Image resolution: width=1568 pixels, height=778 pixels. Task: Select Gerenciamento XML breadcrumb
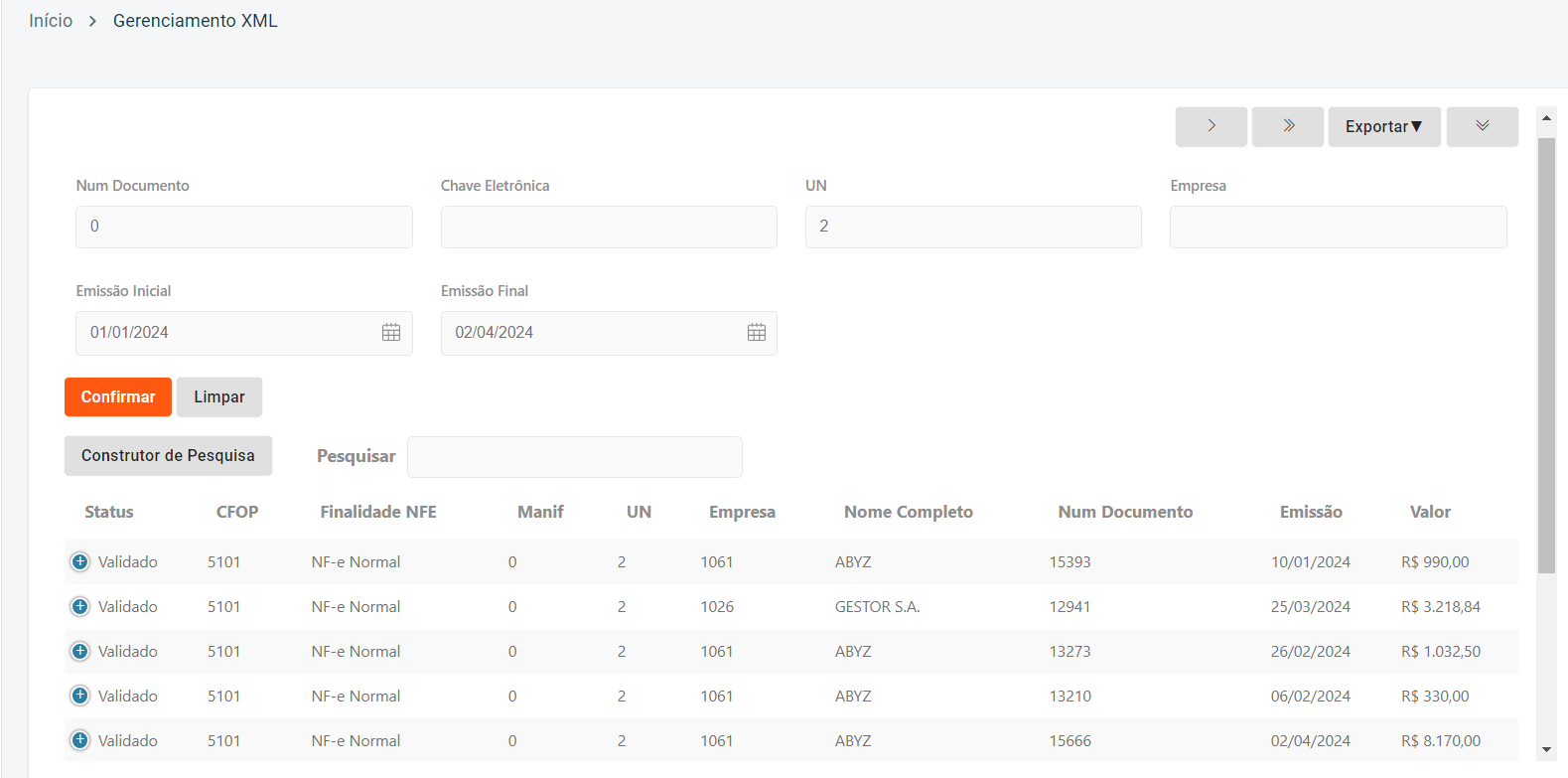[x=196, y=21]
